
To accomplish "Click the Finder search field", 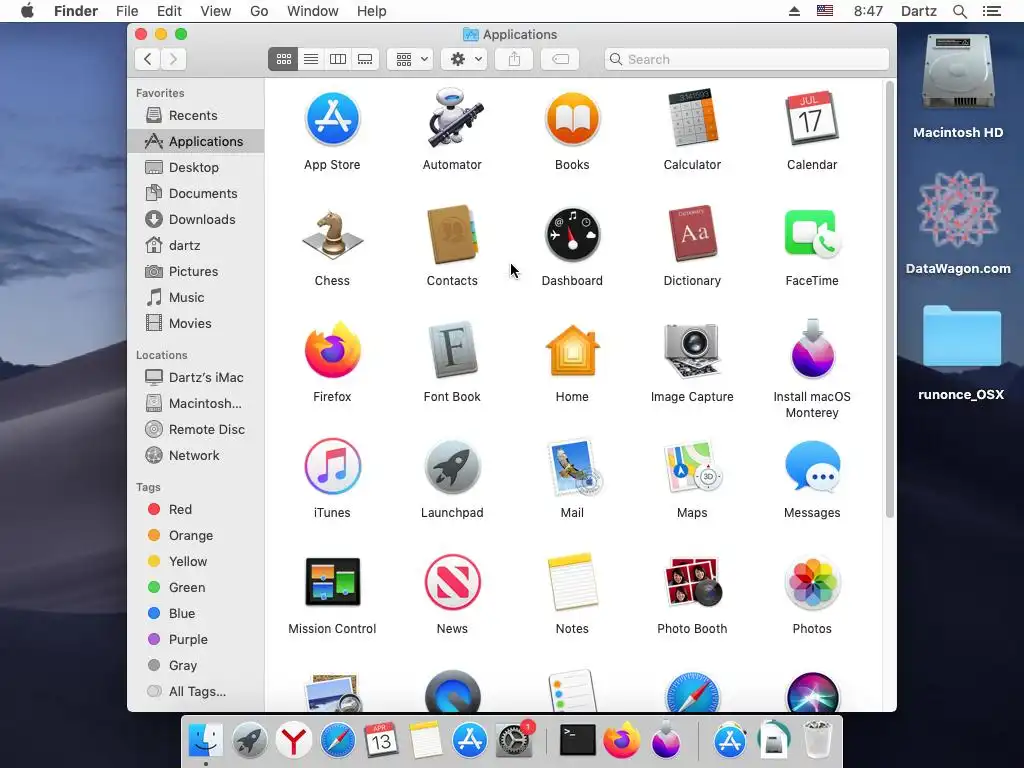I will (746, 59).
